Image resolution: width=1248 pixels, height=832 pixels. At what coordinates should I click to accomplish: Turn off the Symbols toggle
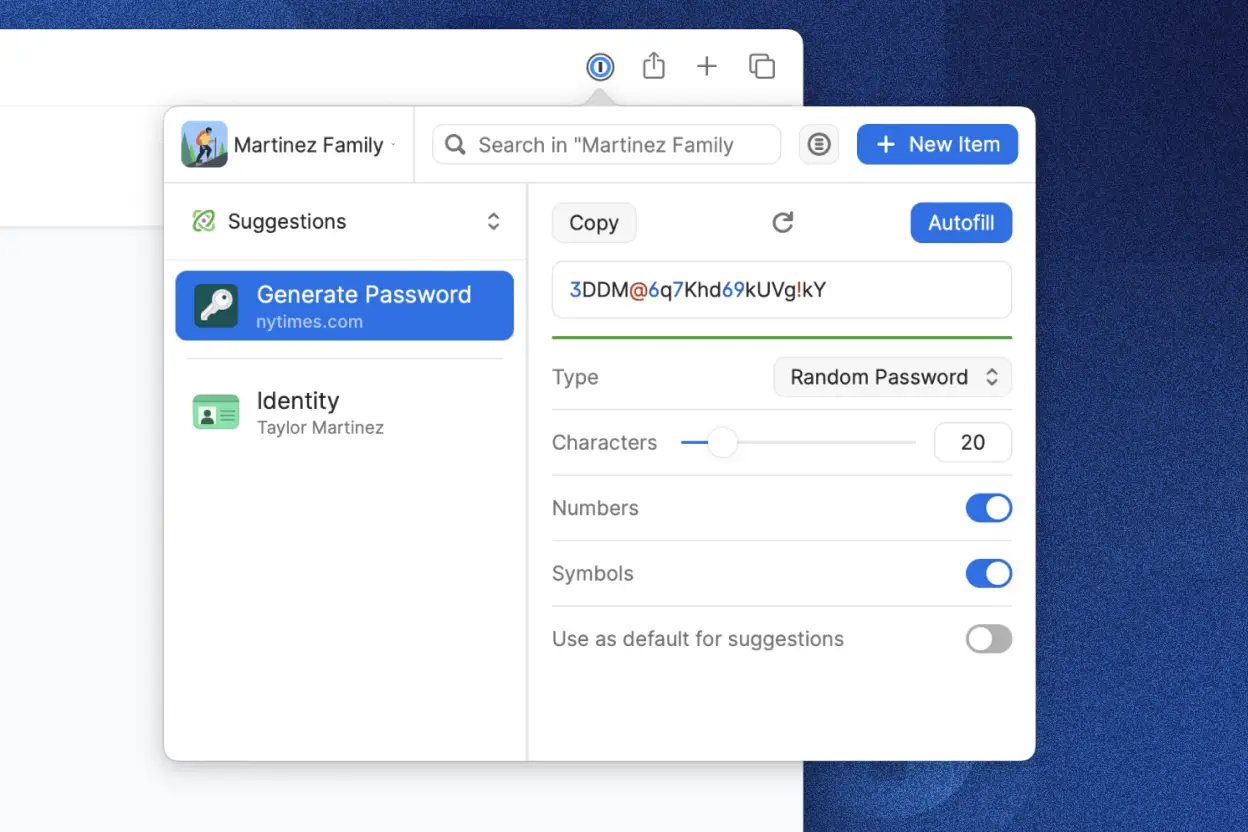[x=989, y=573]
